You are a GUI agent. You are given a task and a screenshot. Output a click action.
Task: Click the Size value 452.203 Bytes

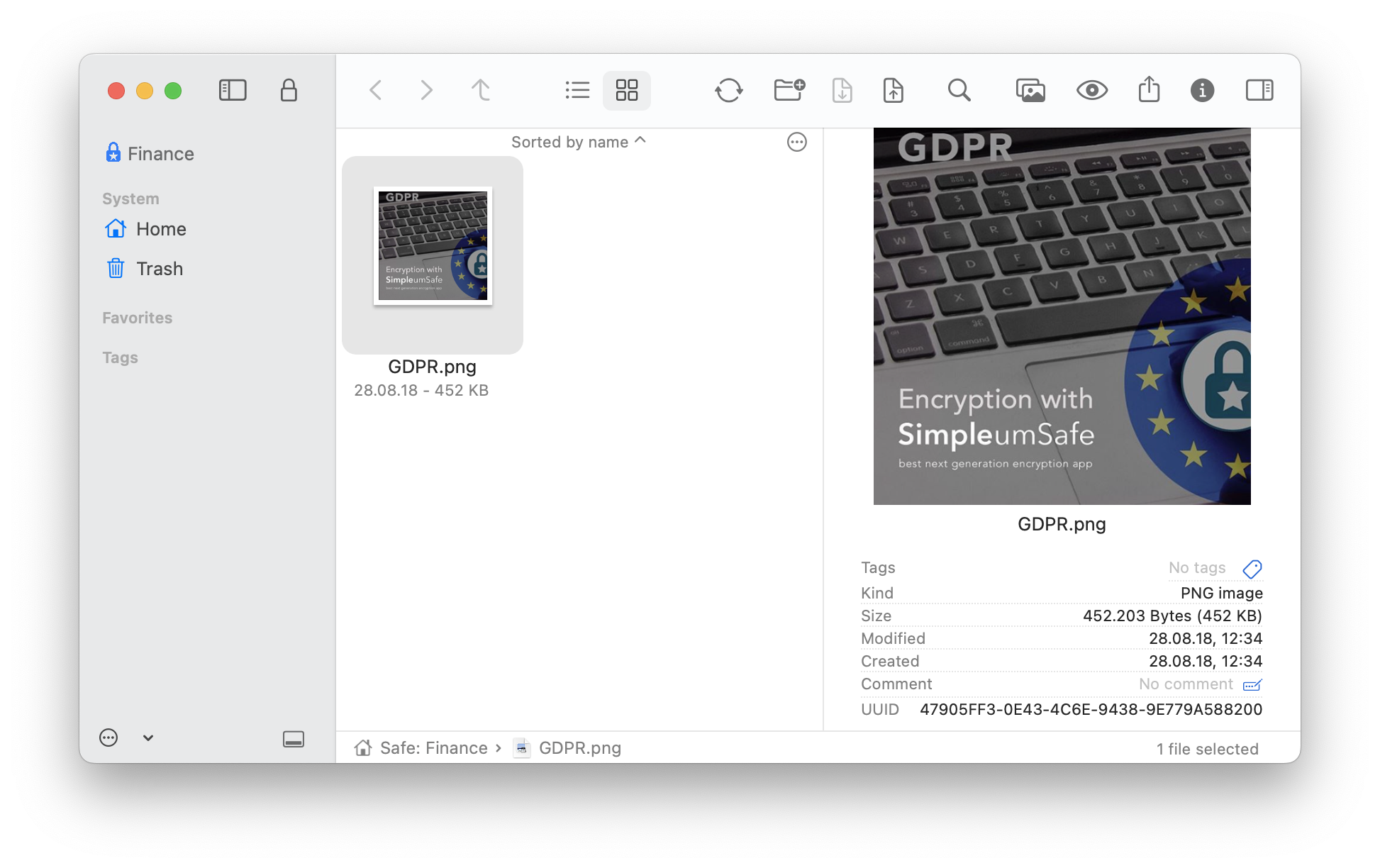click(1172, 616)
